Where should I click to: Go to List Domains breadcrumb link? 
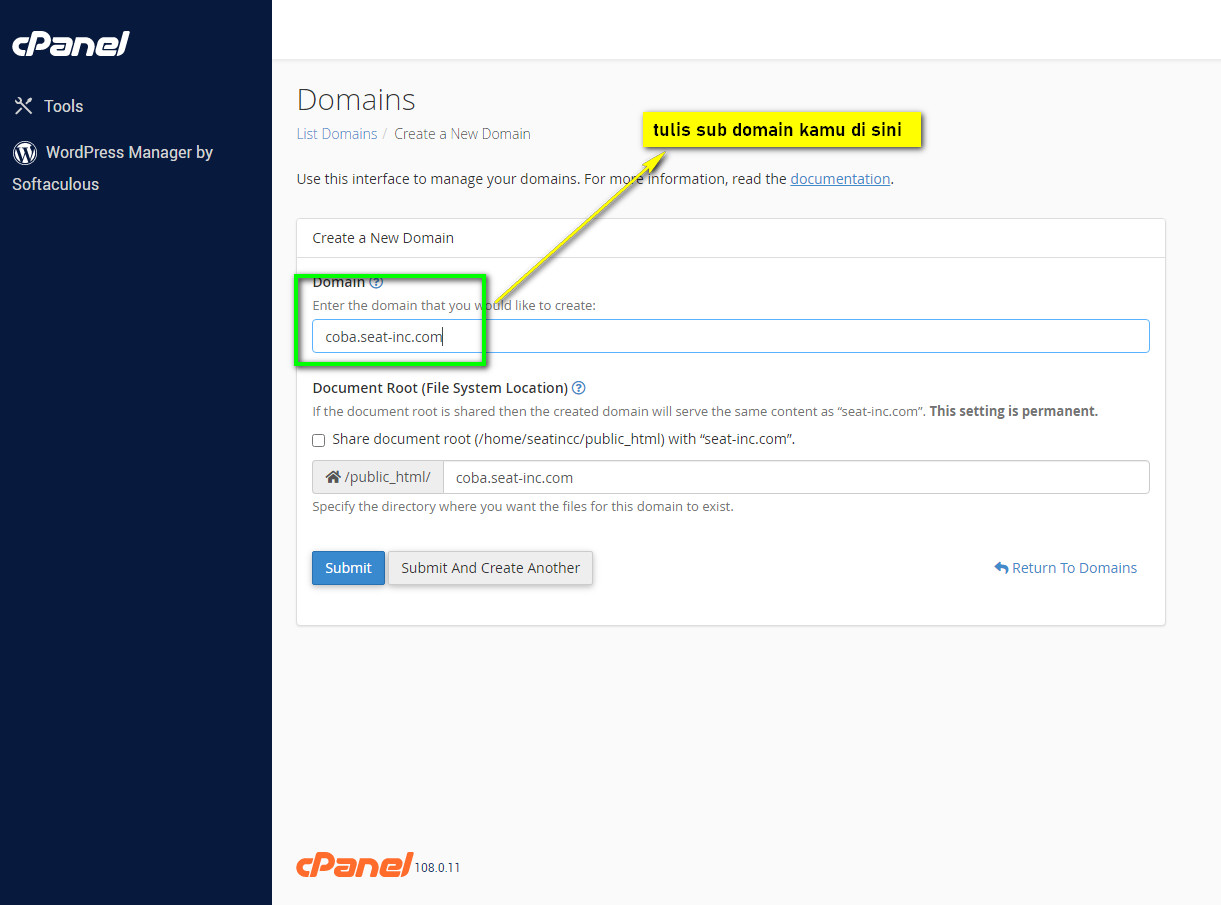(x=337, y=134)
